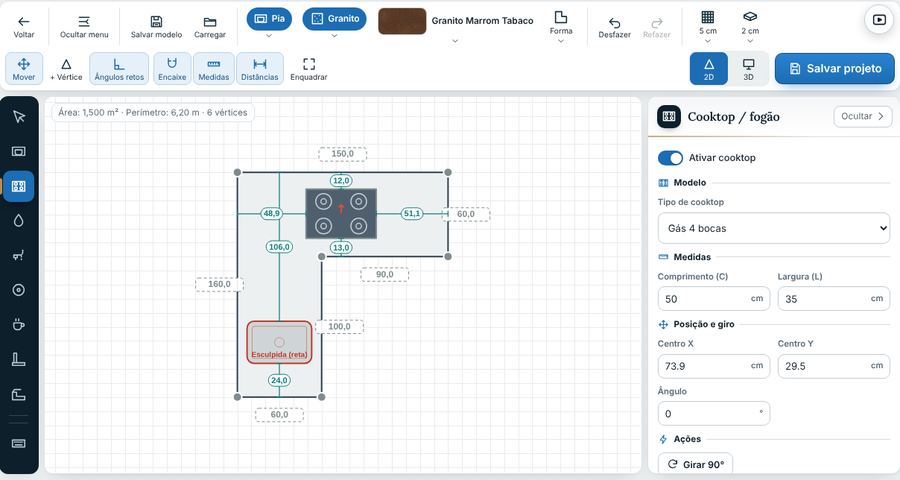This screenshot has width=900, height=480.
Task: Edit the Comprimento (C) field
Action: 713,299
